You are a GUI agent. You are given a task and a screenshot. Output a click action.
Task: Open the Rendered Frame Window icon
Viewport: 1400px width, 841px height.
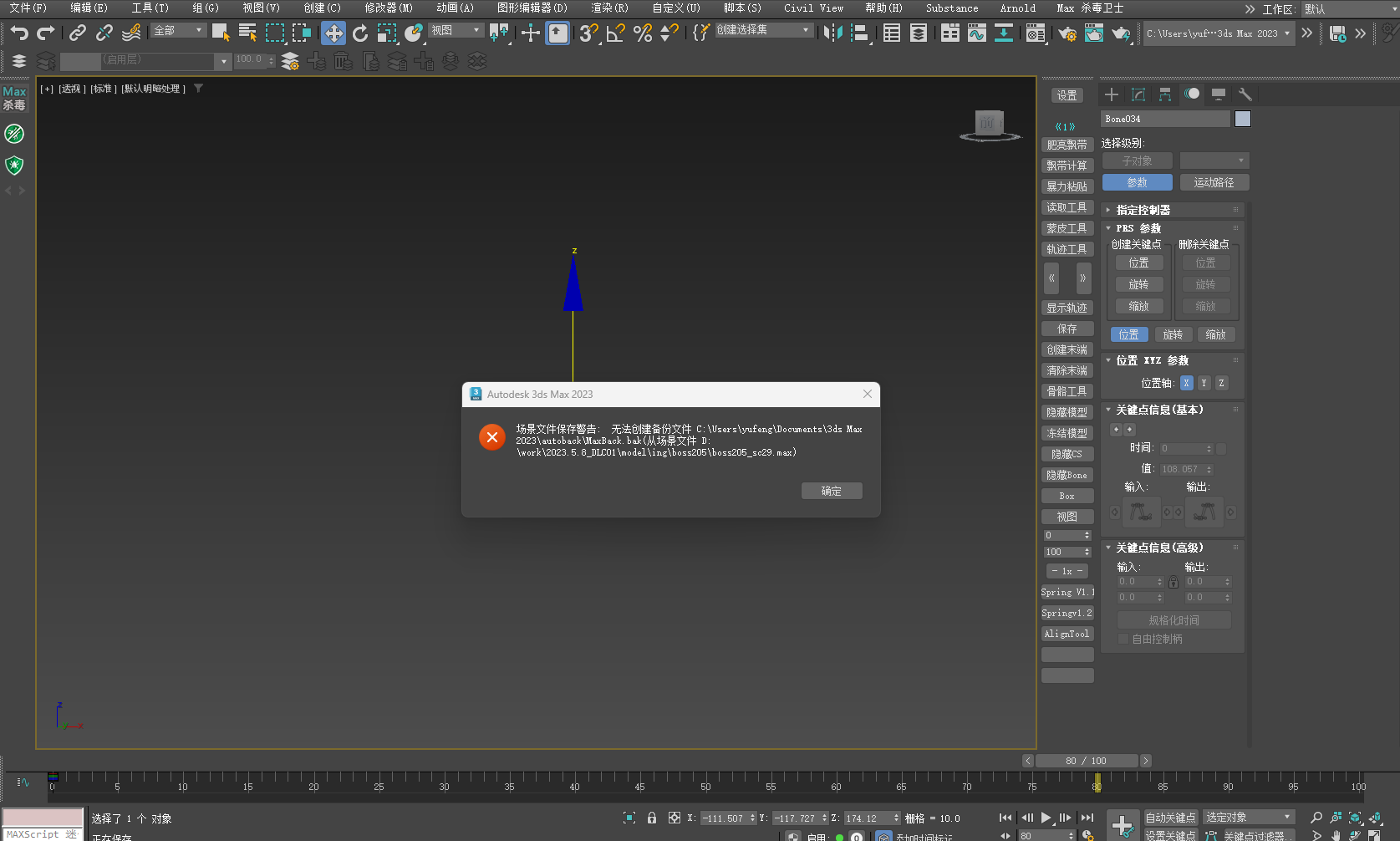(1094, 33)
